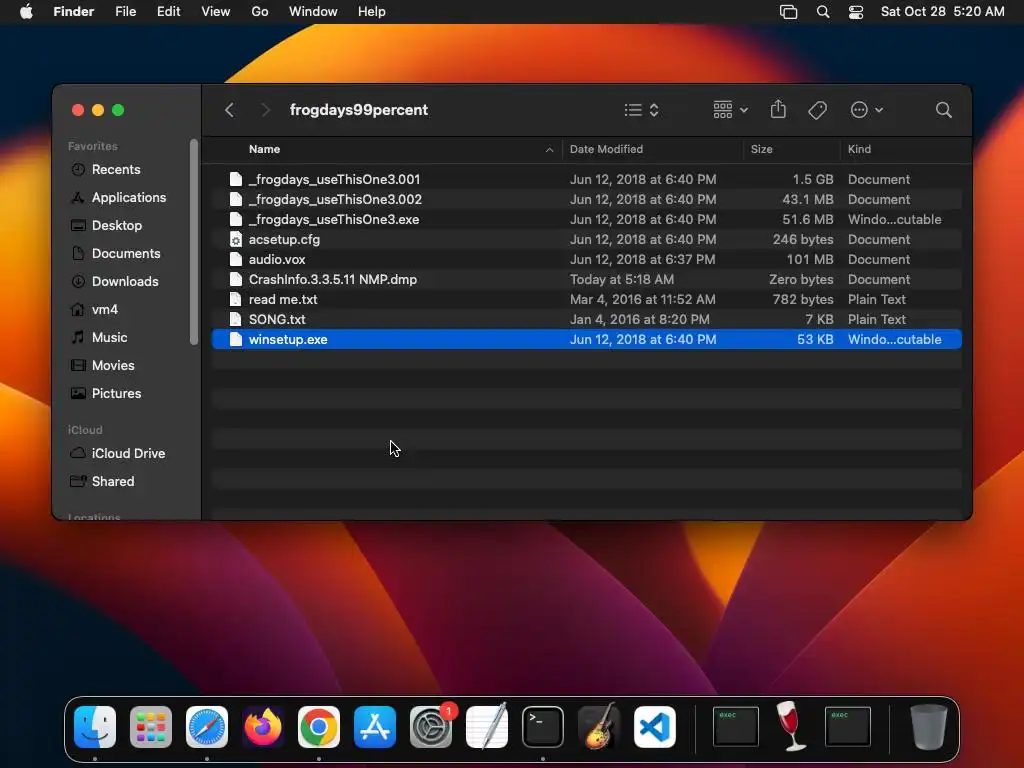Click the date and time in menu bar
Image resolution: width=1024 pixels, height=768 pixels.
pyautogui.click(x=942, y=12)
